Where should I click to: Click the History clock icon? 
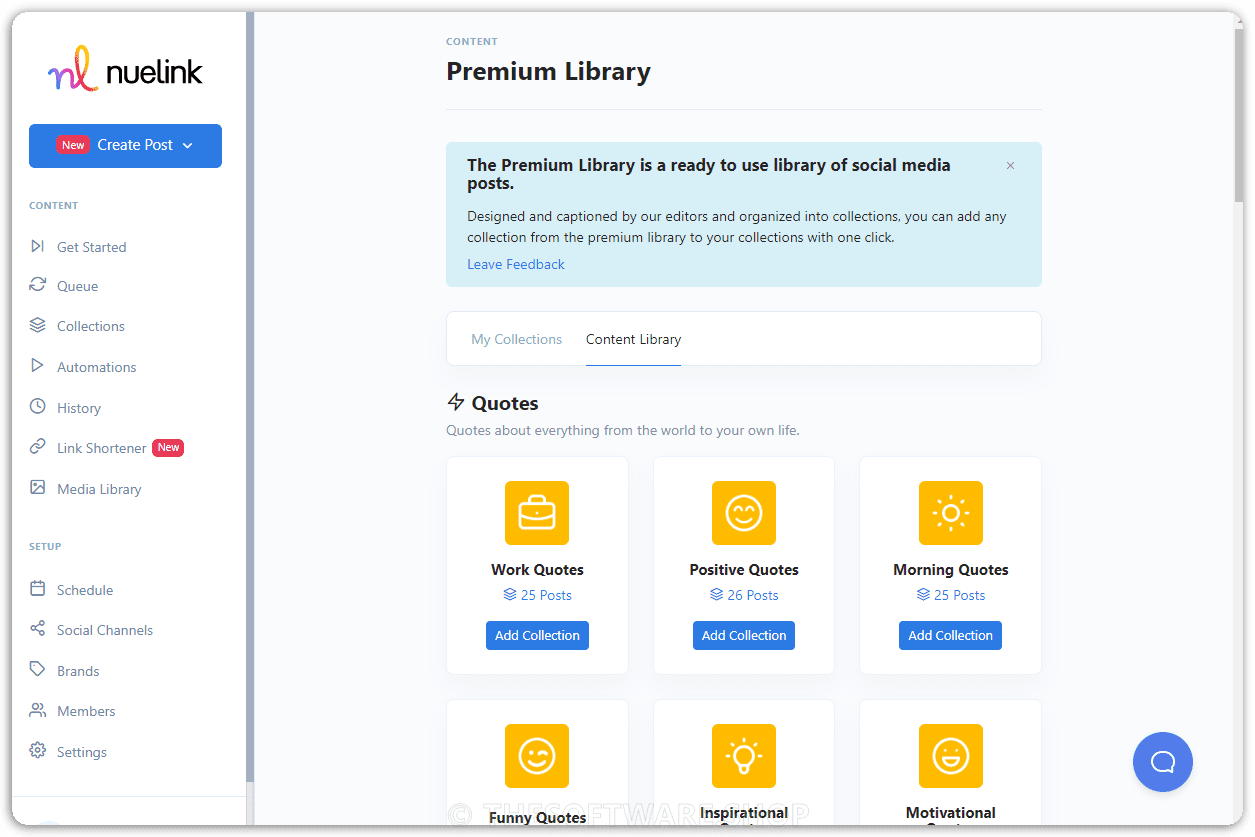37,407
